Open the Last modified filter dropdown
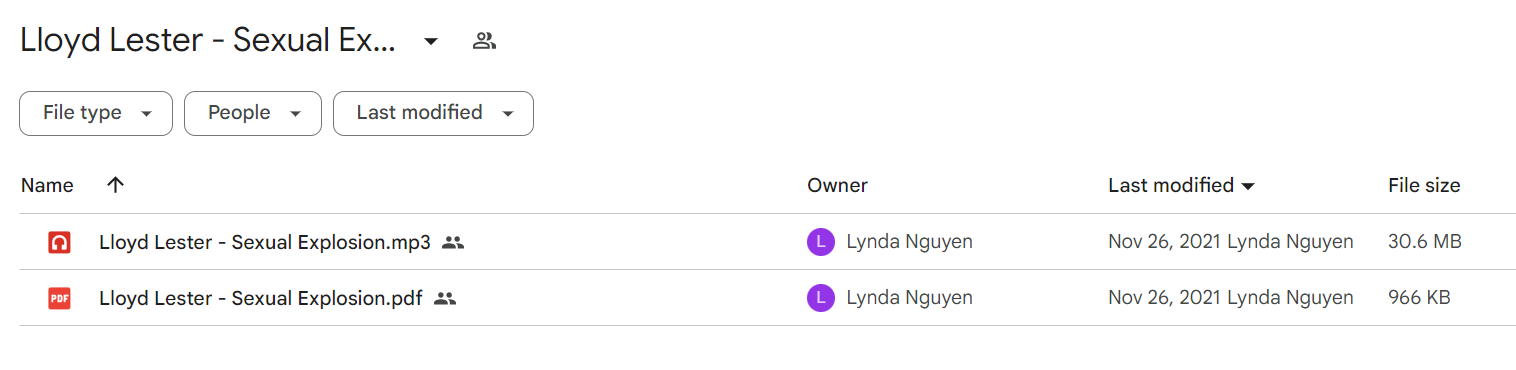The height and width of the screenshot is (370, 1516). pos(433,113)
